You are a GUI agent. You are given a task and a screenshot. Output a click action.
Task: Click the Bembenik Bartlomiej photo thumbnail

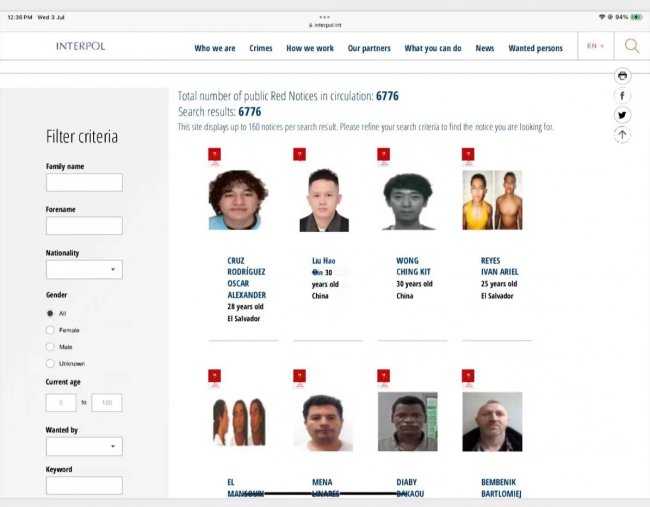[x=492, y=421]
